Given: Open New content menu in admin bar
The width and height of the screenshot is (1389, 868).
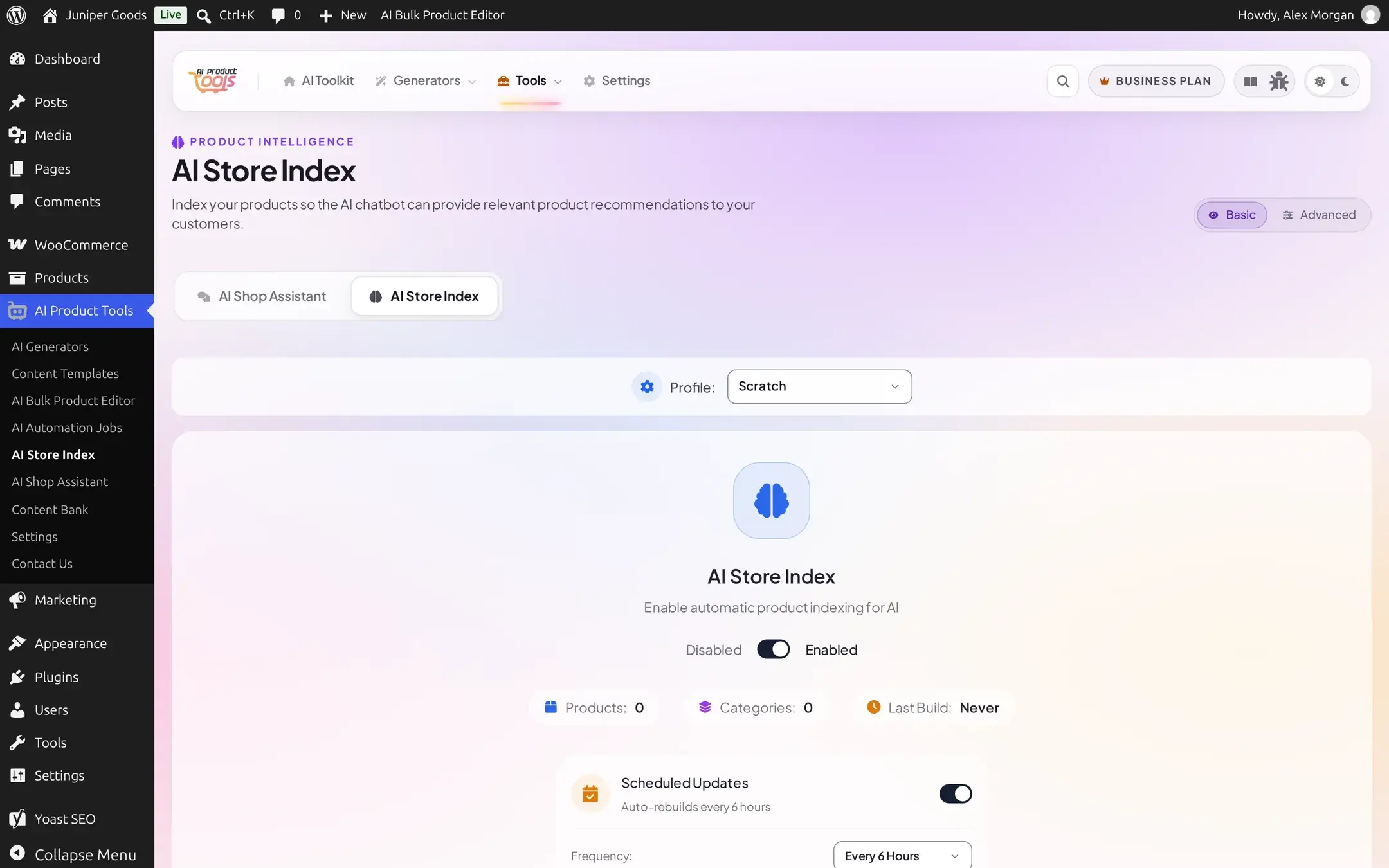Looking at the screenshot, I should point(343,15).
